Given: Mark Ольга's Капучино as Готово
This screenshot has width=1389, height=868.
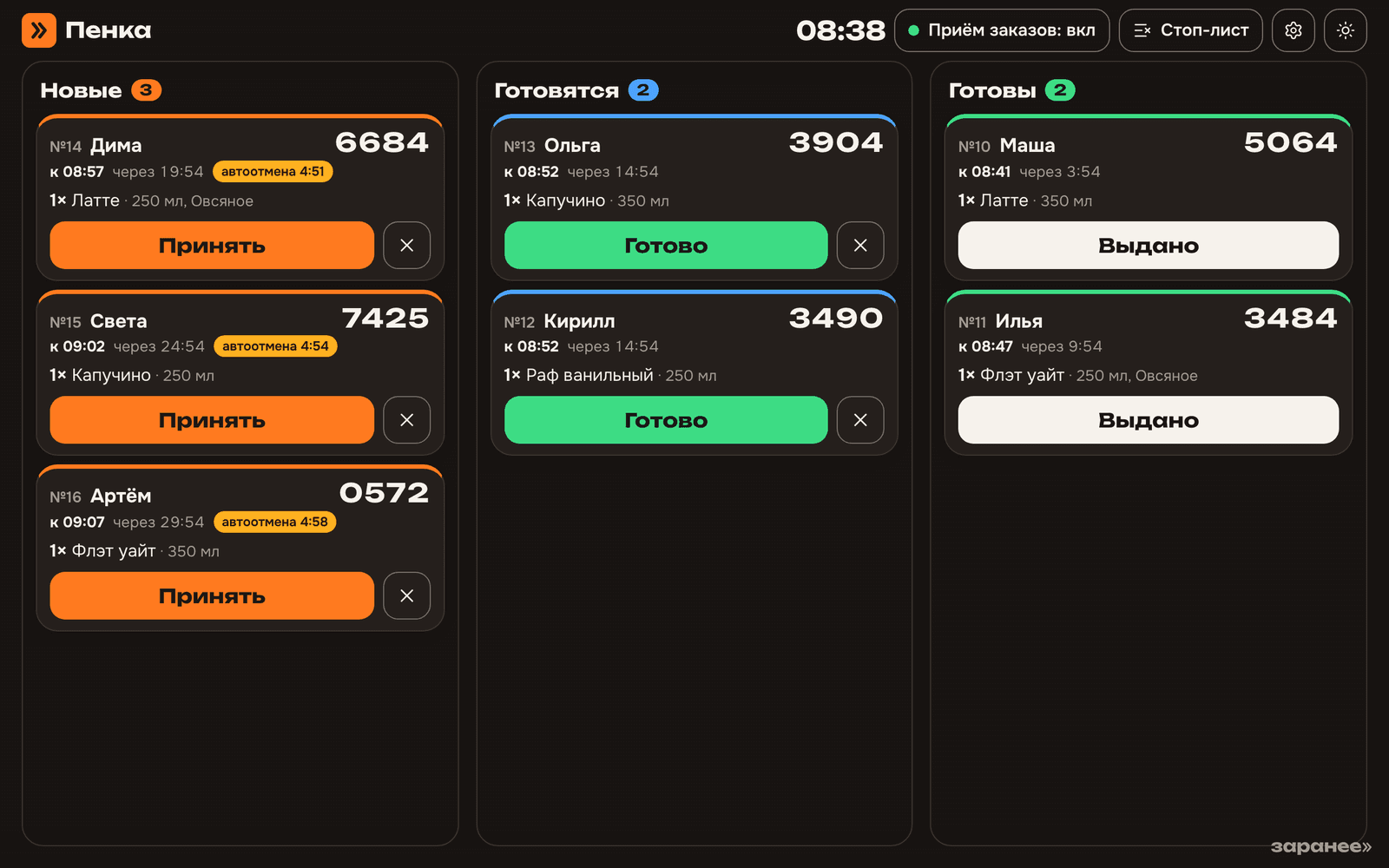Looking at the screenshot, I should pos(666,246).
